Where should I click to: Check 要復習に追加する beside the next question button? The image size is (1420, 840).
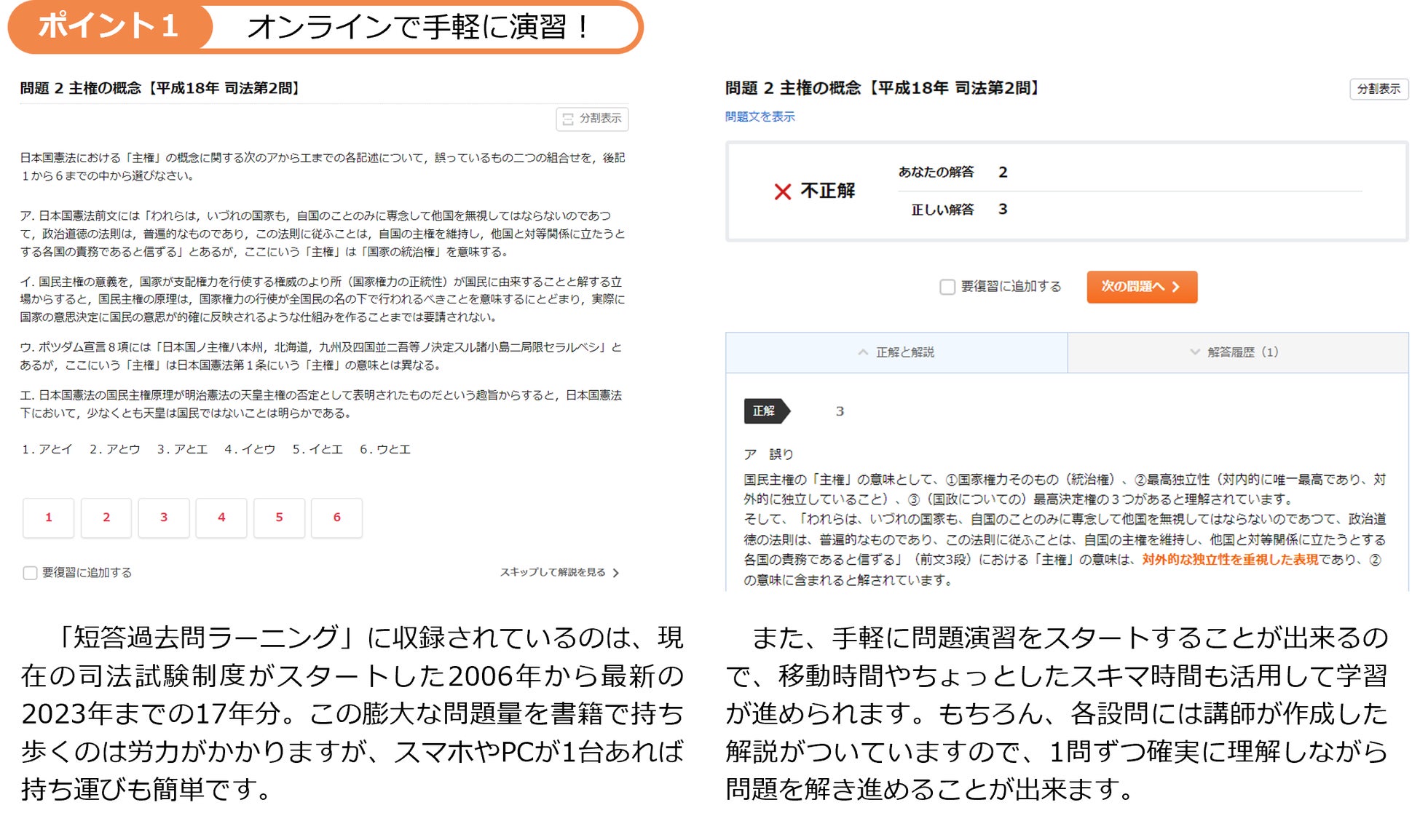(947, 287)
